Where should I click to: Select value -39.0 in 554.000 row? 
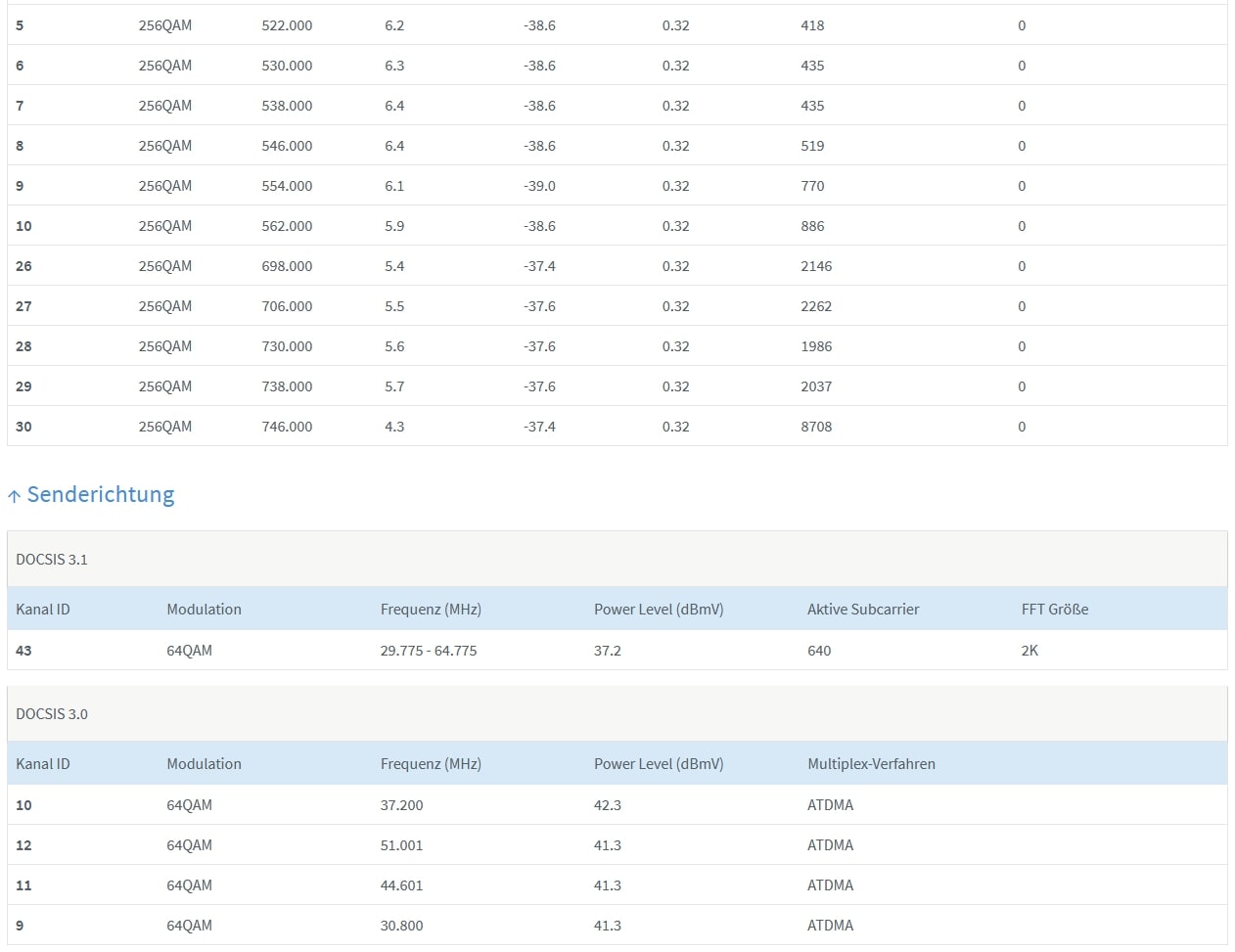(539, 186)
